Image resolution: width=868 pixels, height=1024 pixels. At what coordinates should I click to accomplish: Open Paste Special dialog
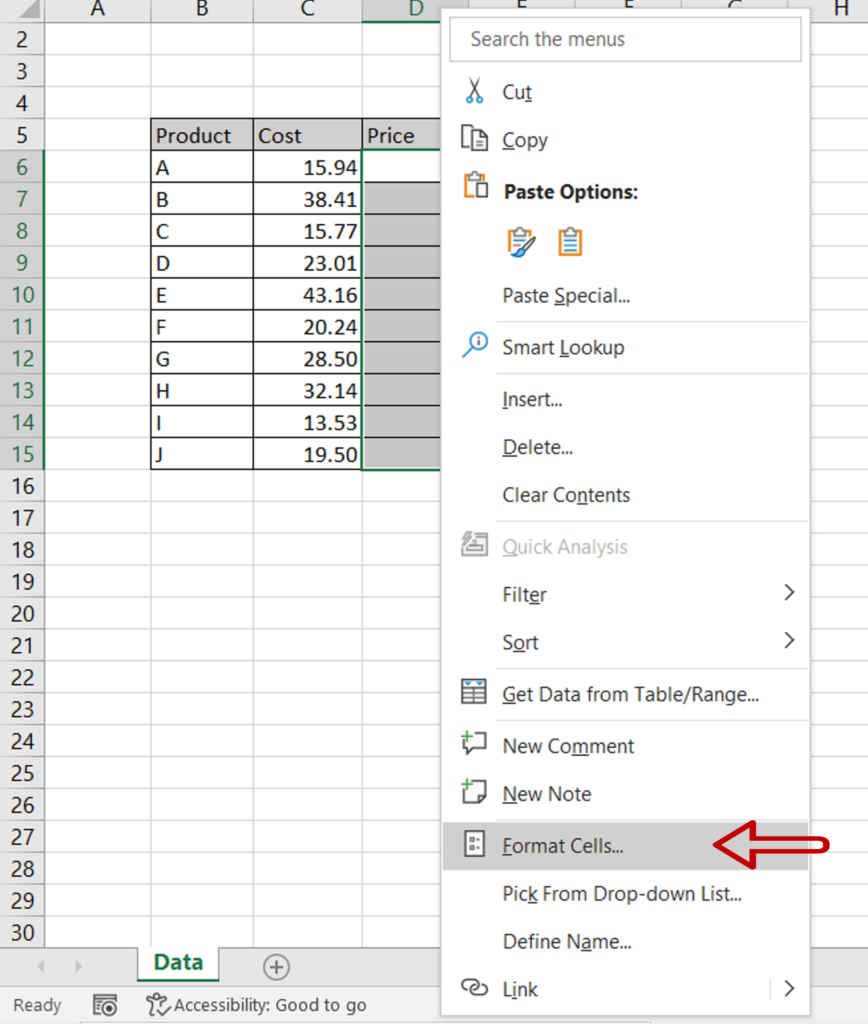click(x=625, y=295)
